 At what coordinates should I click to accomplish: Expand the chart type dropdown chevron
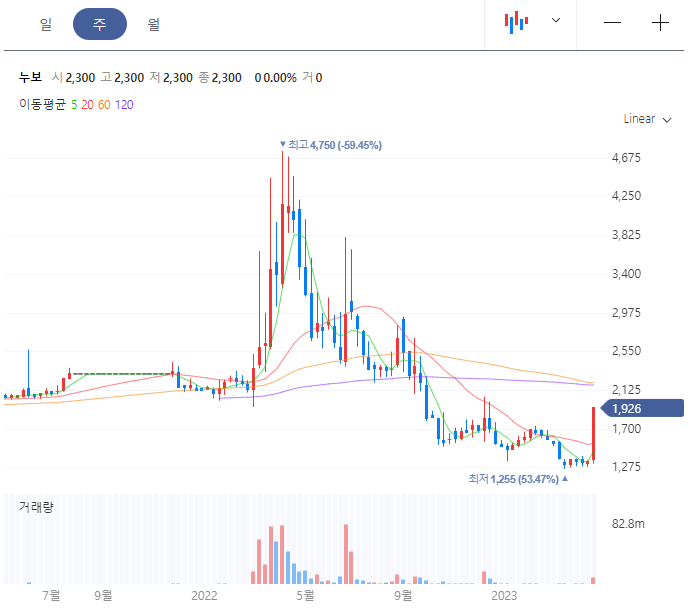(x=556, y=20)
